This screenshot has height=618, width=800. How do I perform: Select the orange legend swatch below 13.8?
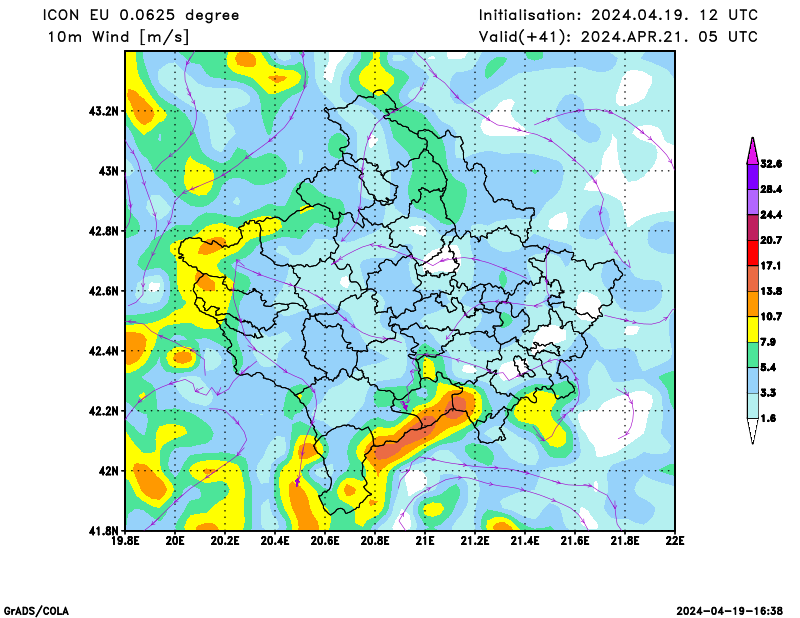point(753,304)
